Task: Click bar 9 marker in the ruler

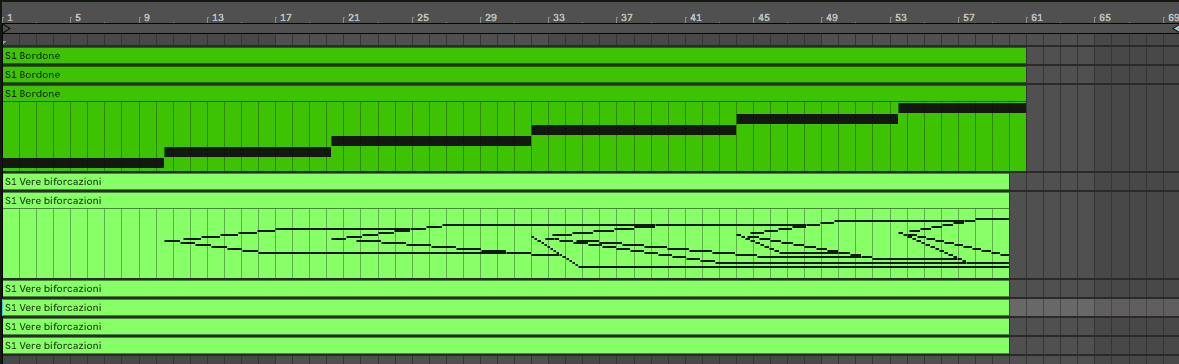Action: click(146, 17)
